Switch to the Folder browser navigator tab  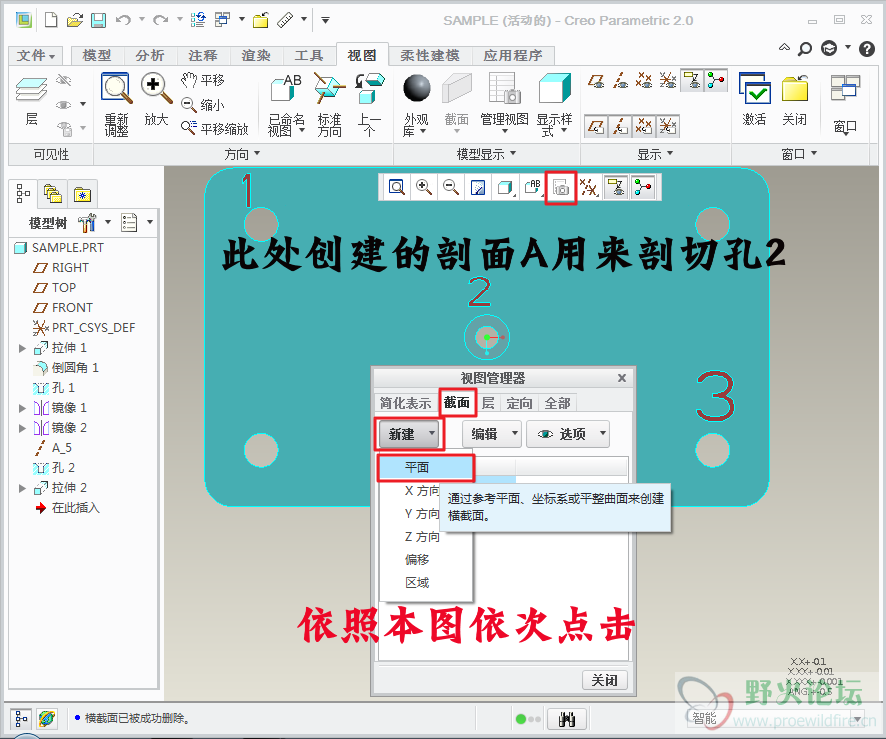53,194
